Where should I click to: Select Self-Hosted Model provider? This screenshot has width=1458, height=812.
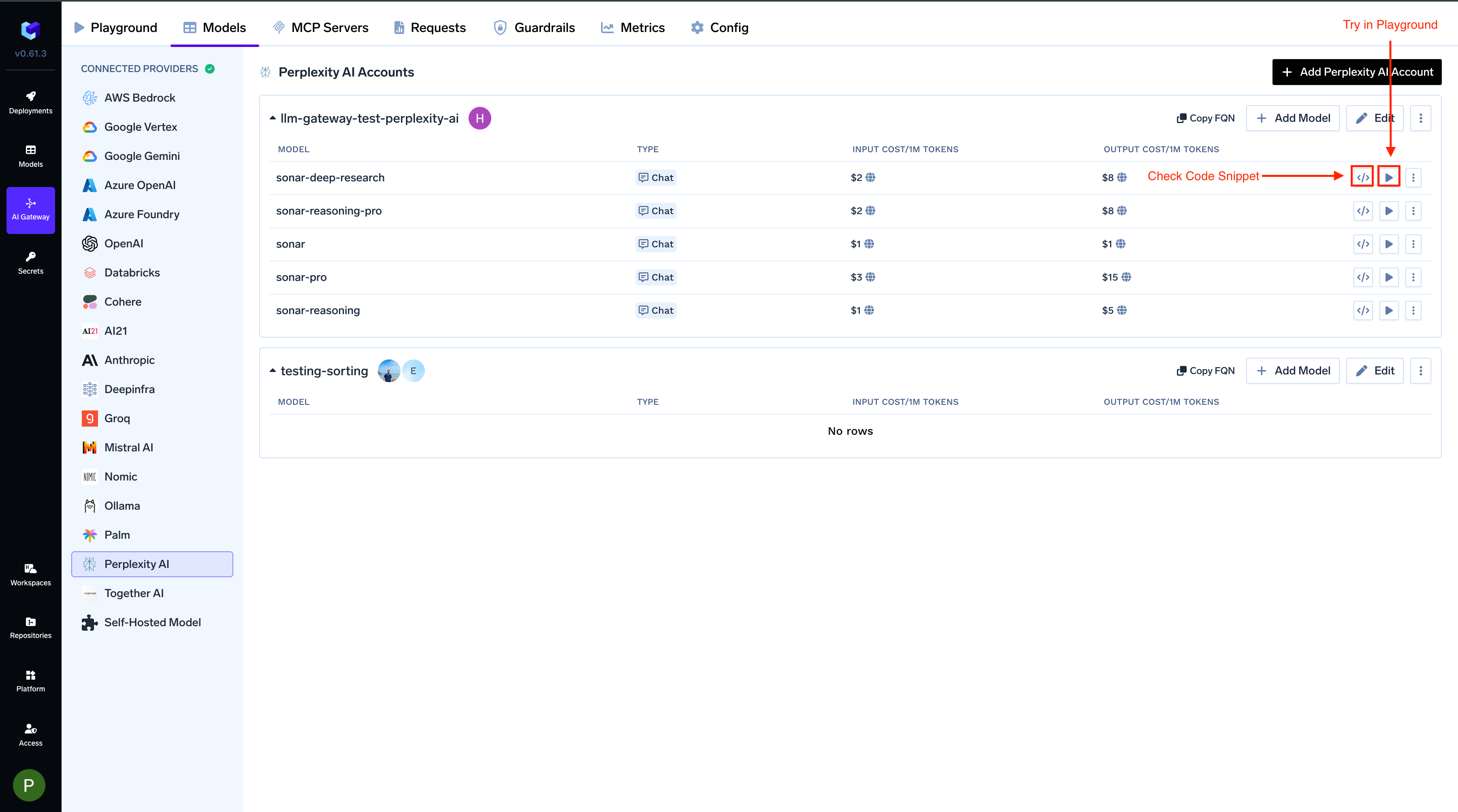pos(152,623)
